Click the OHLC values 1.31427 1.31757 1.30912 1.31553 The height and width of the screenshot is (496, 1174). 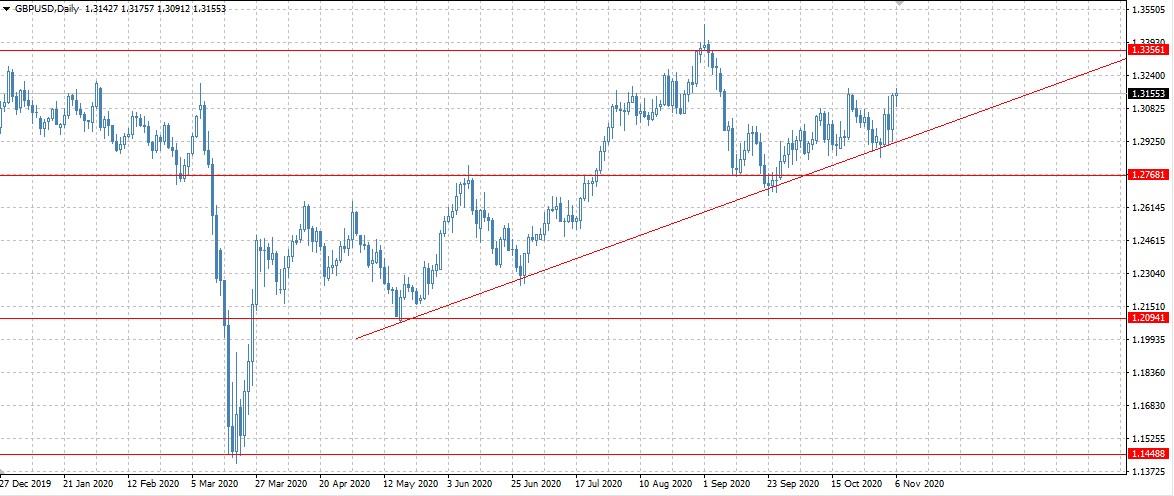tap(155, 9)
